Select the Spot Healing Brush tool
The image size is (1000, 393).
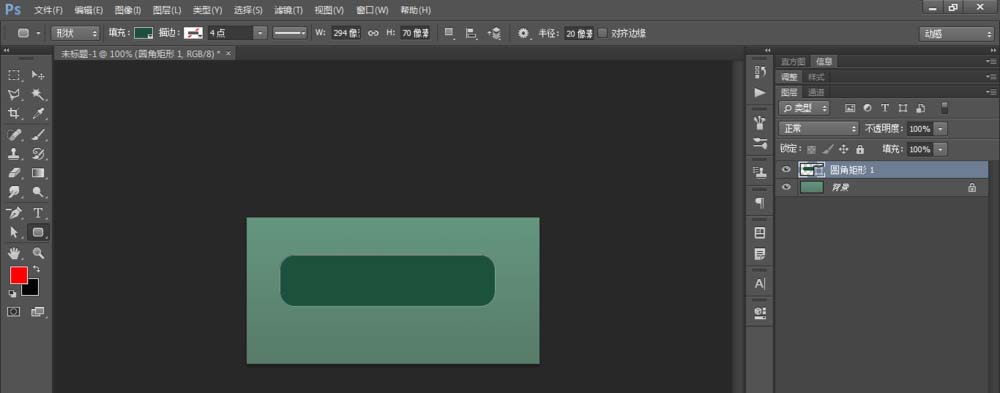point(14,135)
